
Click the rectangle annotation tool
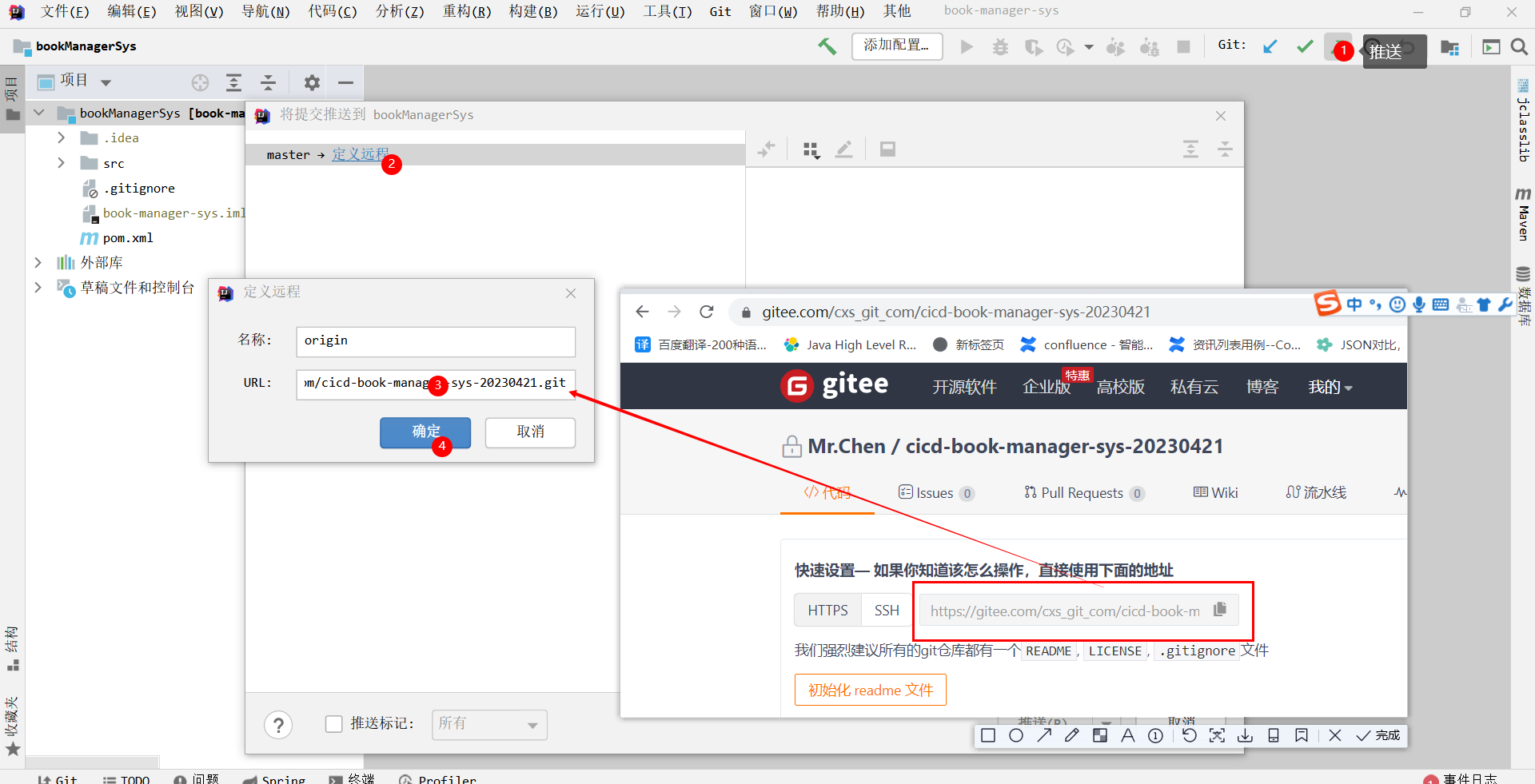pos(988,735)
